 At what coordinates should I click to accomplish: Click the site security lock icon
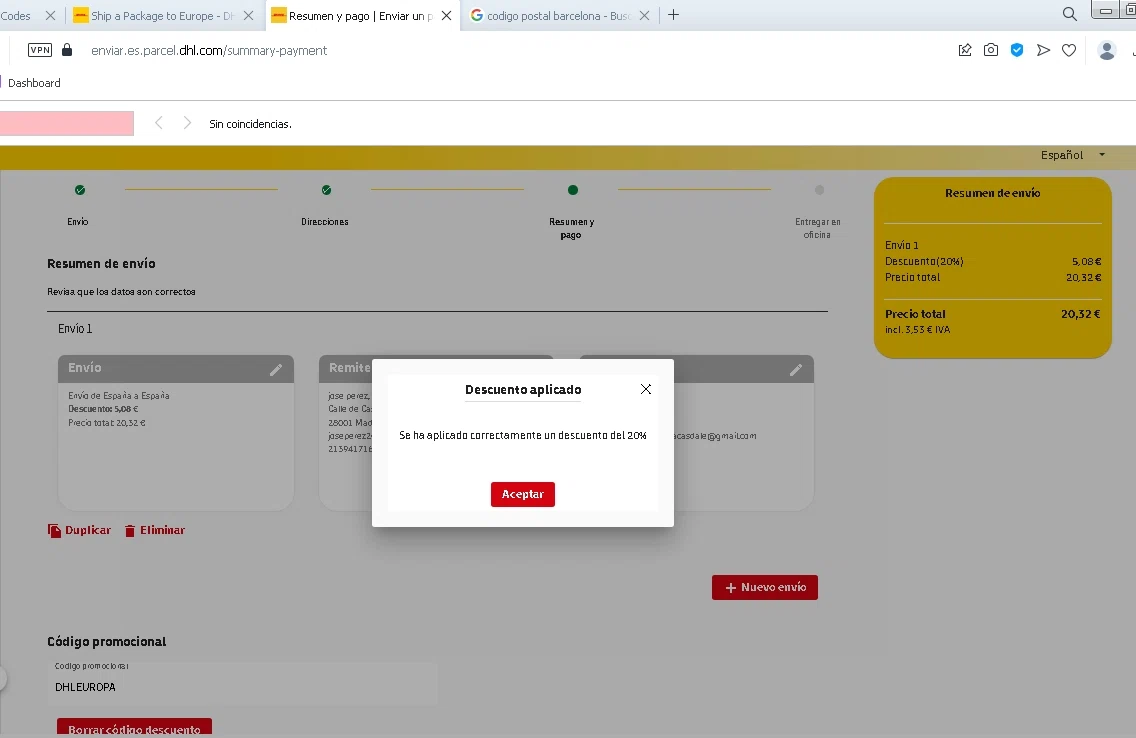(67, 50)
